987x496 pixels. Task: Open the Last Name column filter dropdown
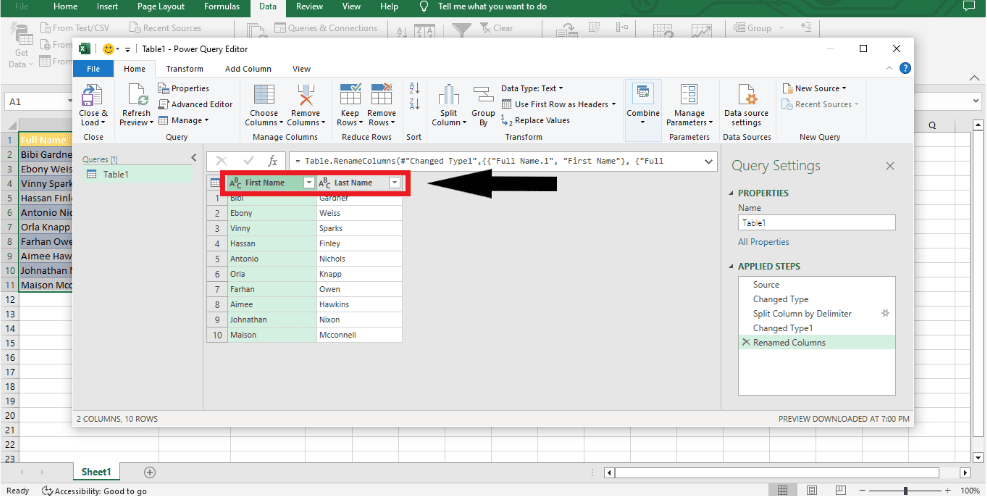point(395,183)
